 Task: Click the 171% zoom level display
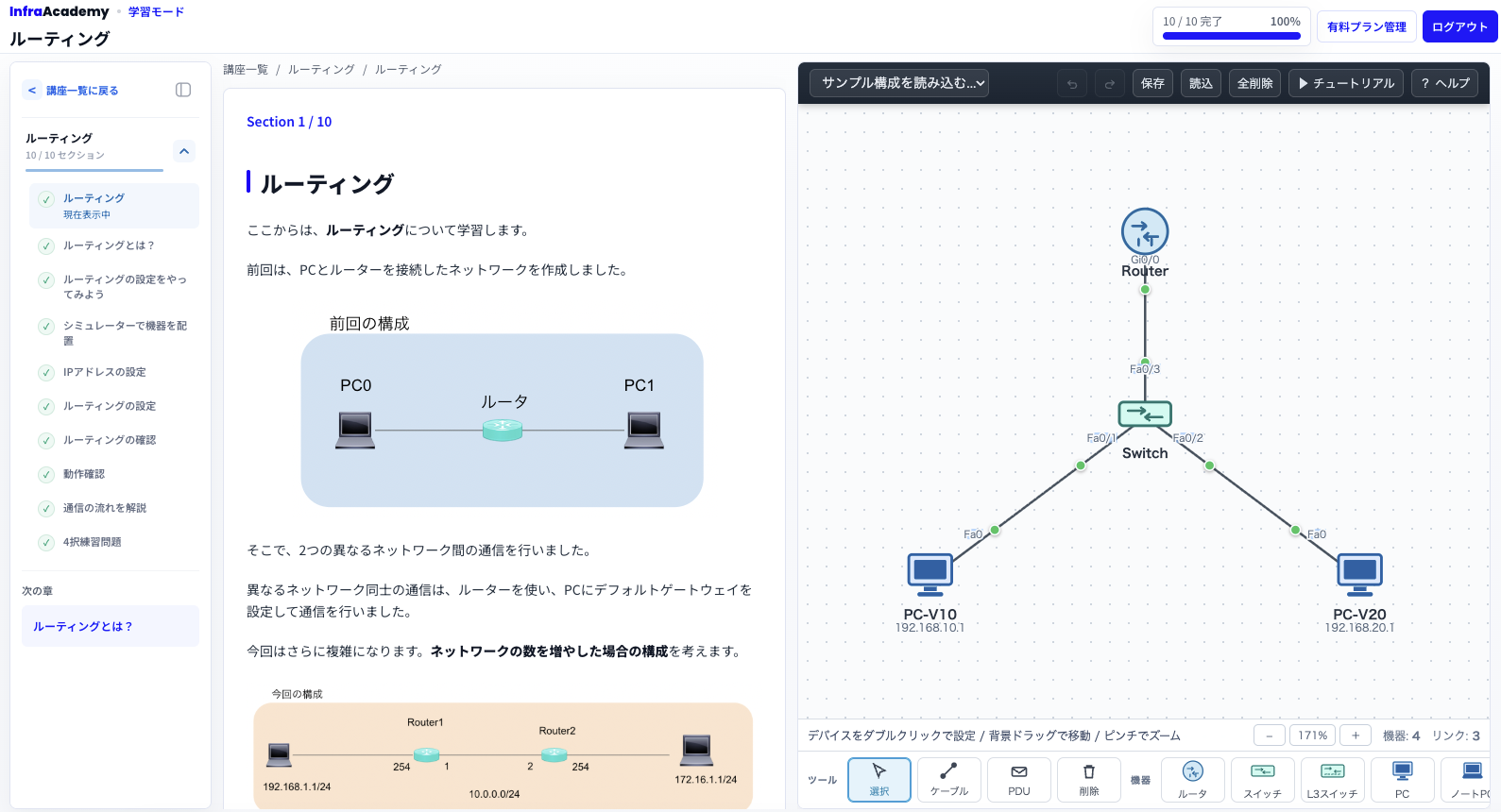[1312, 736]
